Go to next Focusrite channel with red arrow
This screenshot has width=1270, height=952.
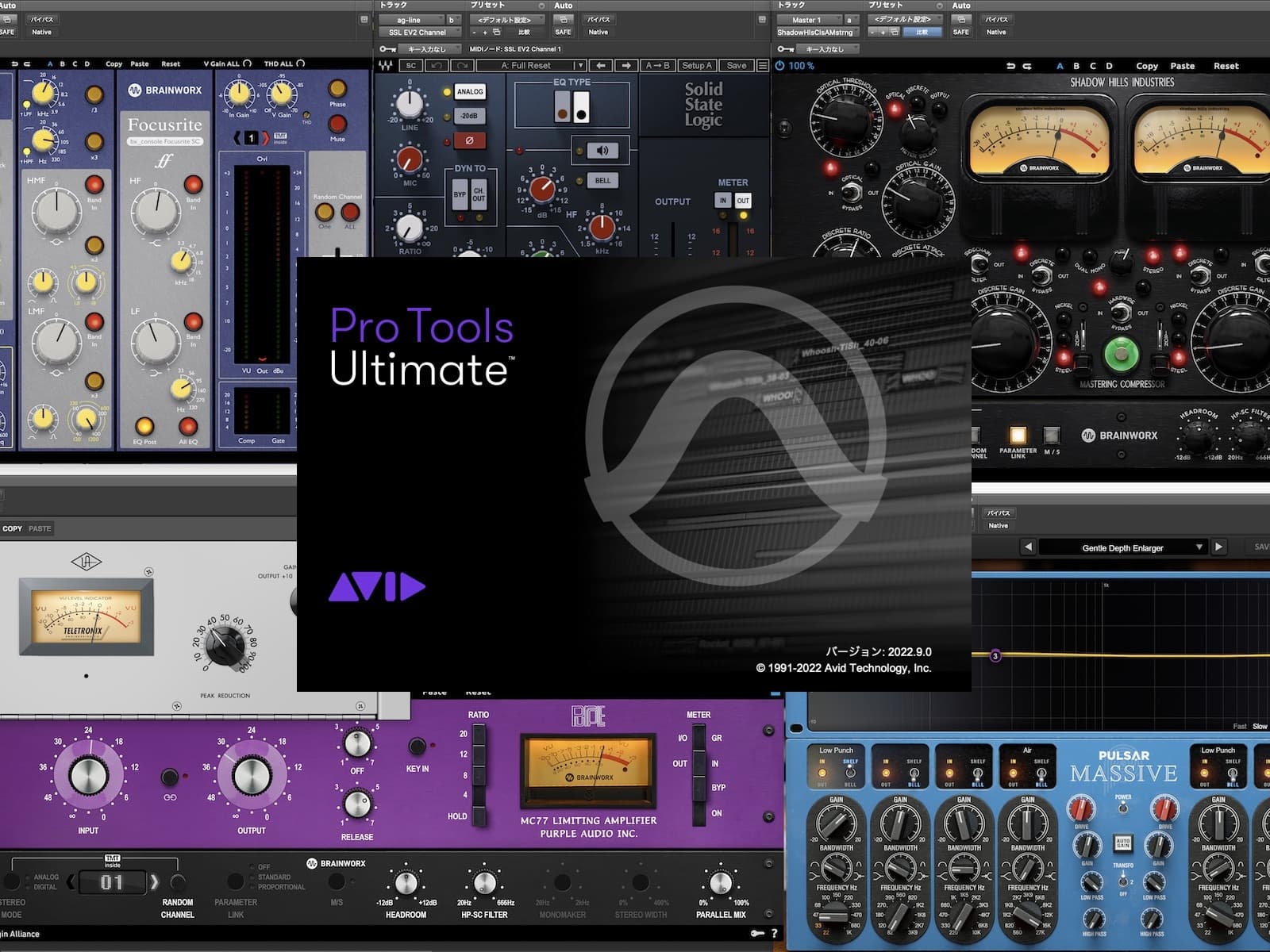click(266, 138)
